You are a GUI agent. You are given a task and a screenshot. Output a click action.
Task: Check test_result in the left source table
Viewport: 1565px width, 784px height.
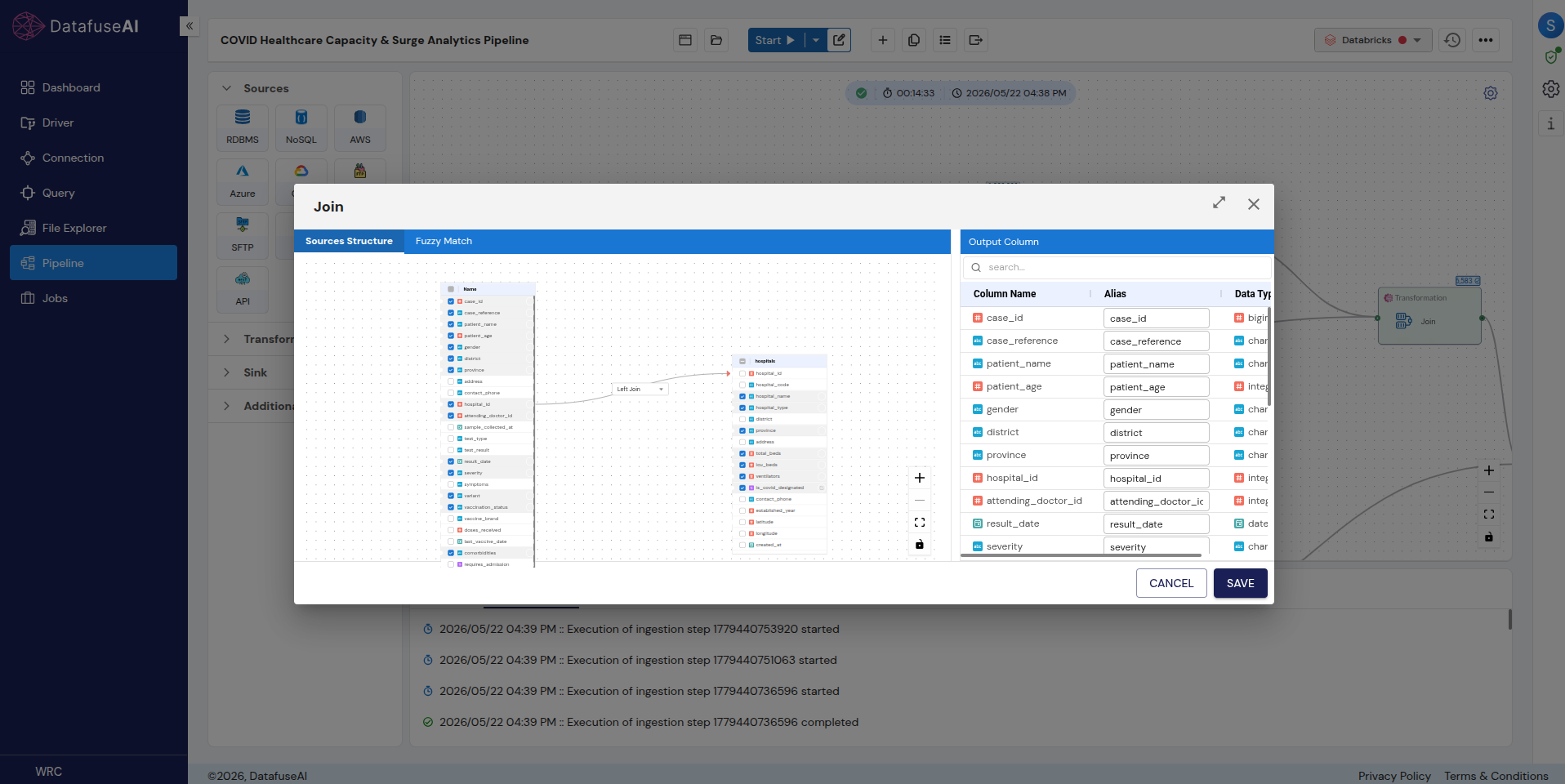point(451,450)
